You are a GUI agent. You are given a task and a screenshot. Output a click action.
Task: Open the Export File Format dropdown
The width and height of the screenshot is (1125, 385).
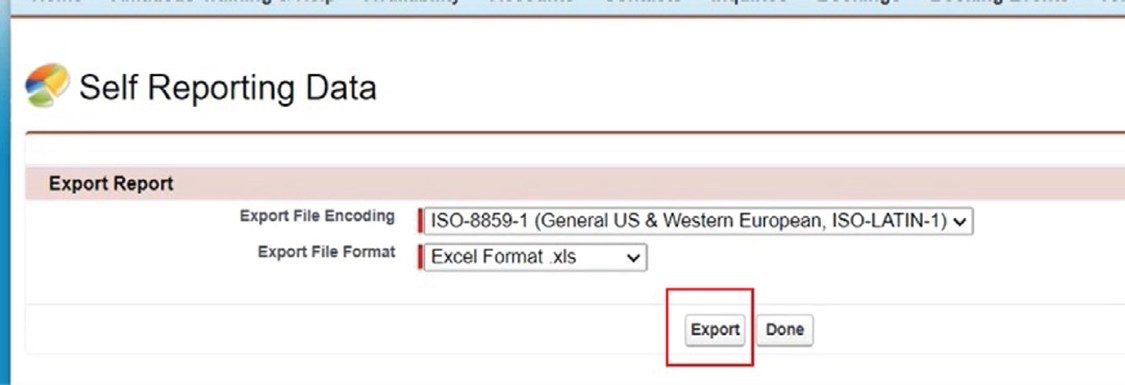[x=535, y=257]
